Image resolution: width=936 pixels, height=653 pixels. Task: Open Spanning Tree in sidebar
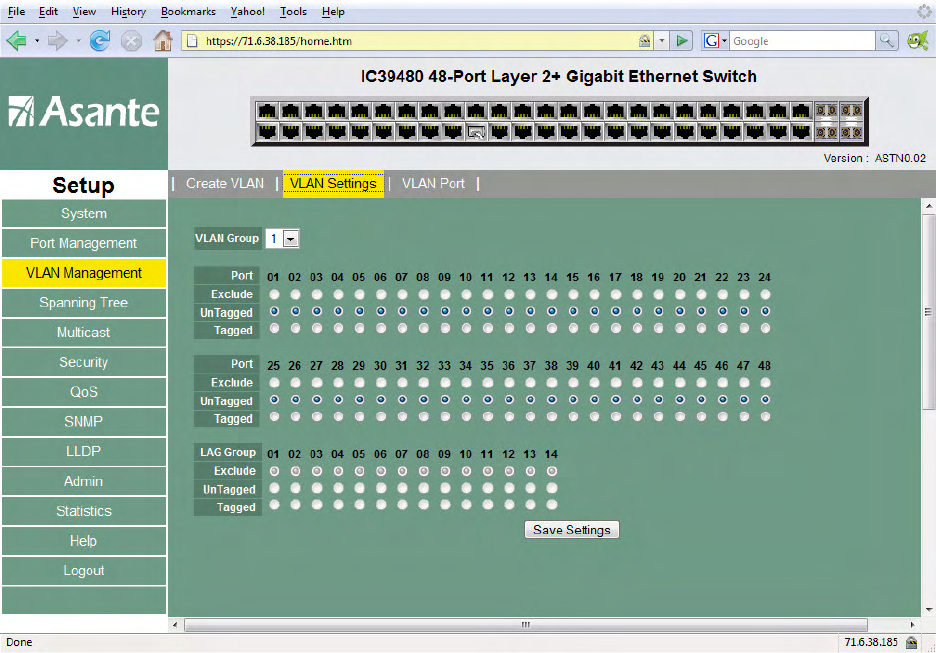point(84,303)
